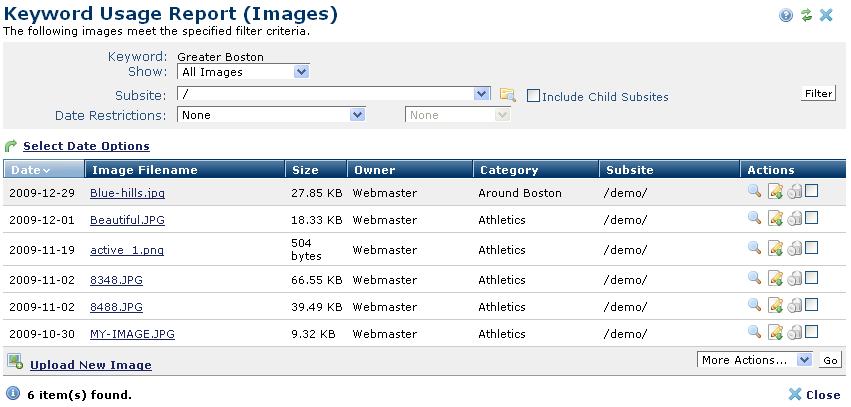This screenshot has height=407, width=851.
Task: Click the help question mark icon
Action: point(787,15)
